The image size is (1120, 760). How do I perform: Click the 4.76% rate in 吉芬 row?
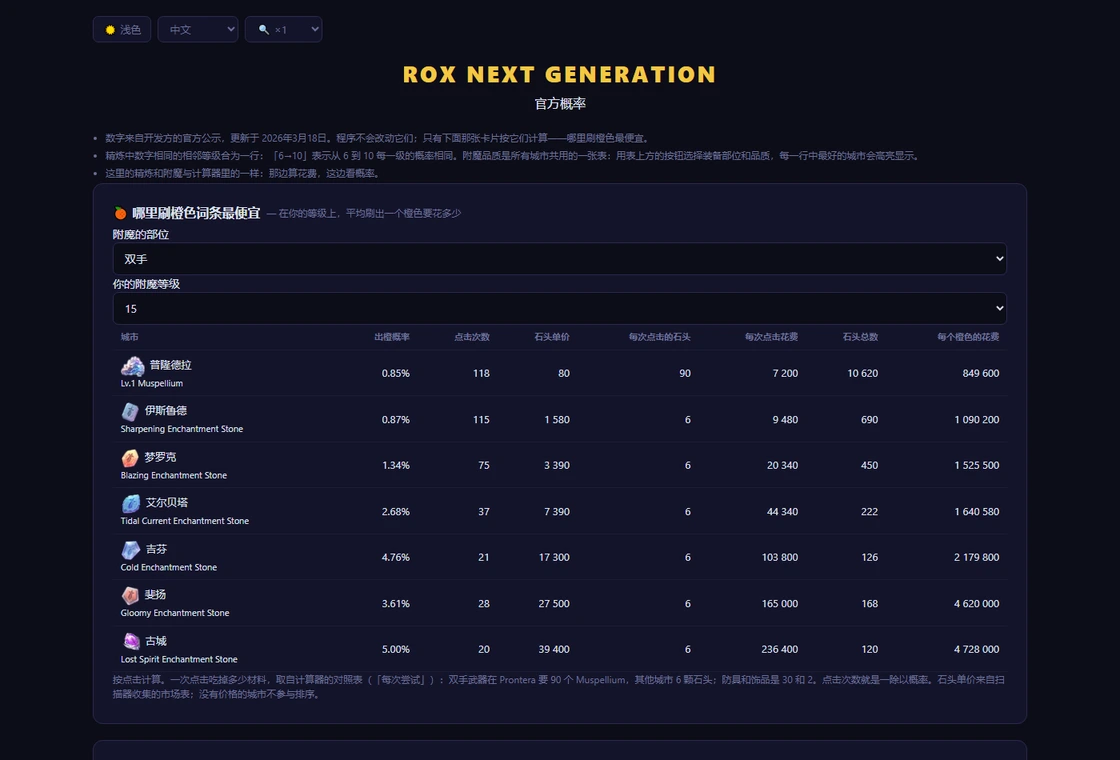396,558
